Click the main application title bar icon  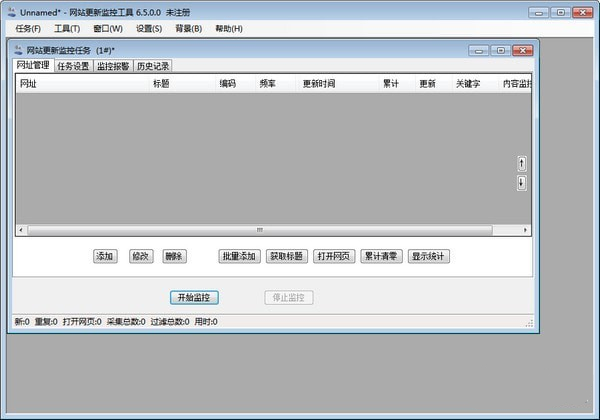pos(12,12)
